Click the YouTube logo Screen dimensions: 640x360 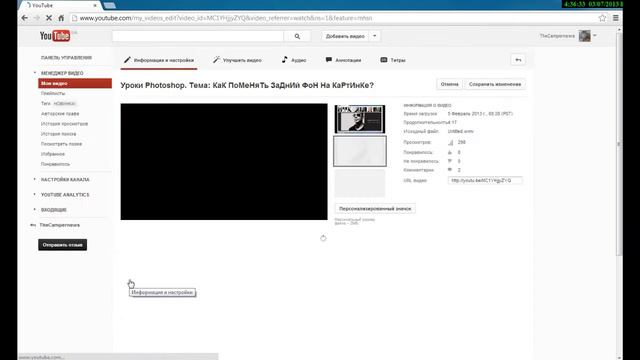coord(55,36)
